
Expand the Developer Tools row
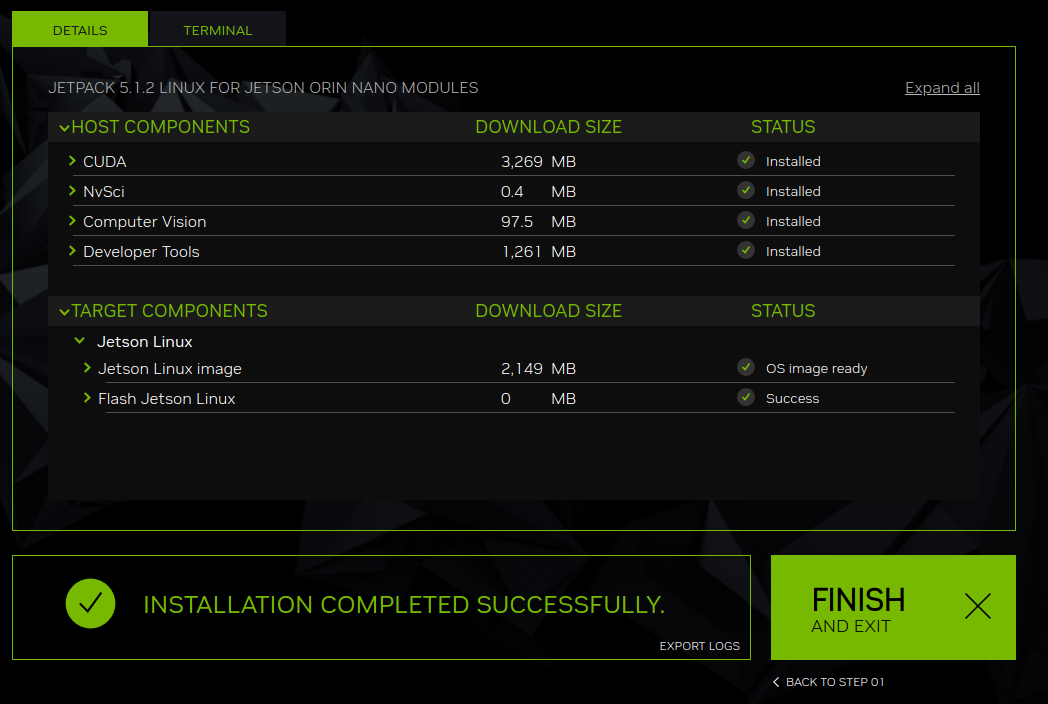pos(72,251)
